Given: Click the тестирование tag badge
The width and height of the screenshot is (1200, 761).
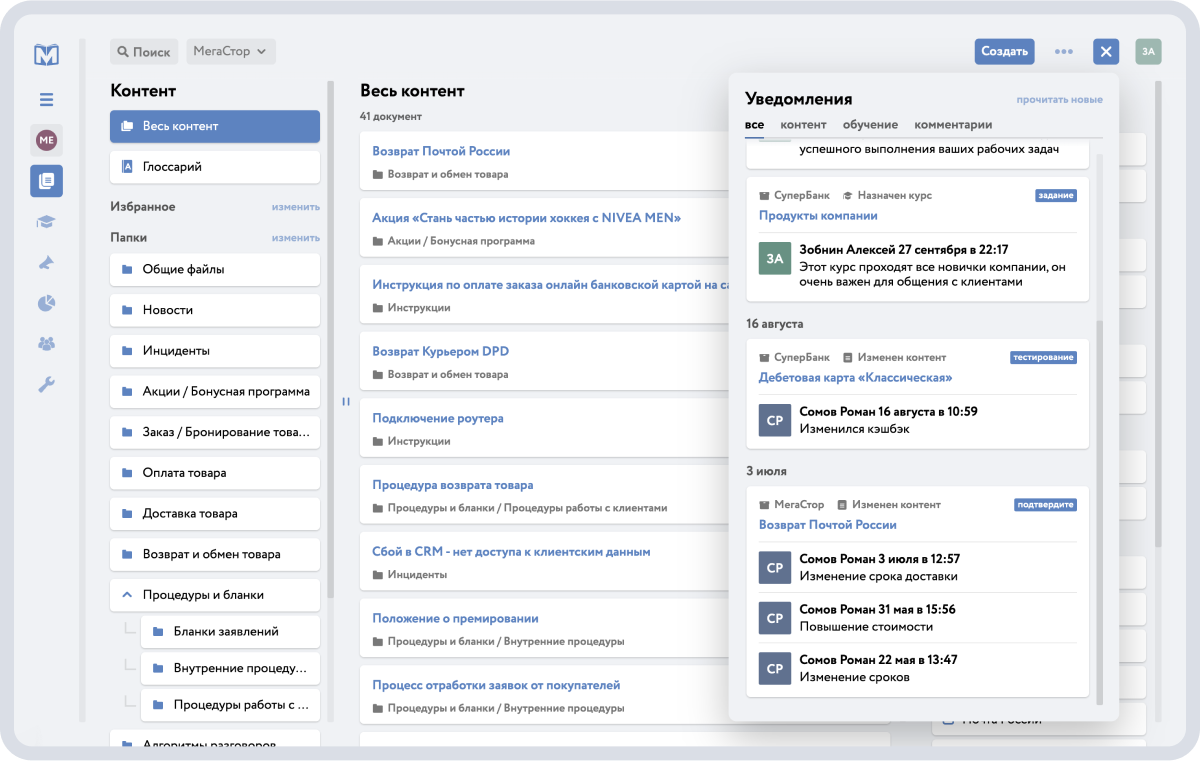Looking at the screenshot, I should click(1043, 357).
